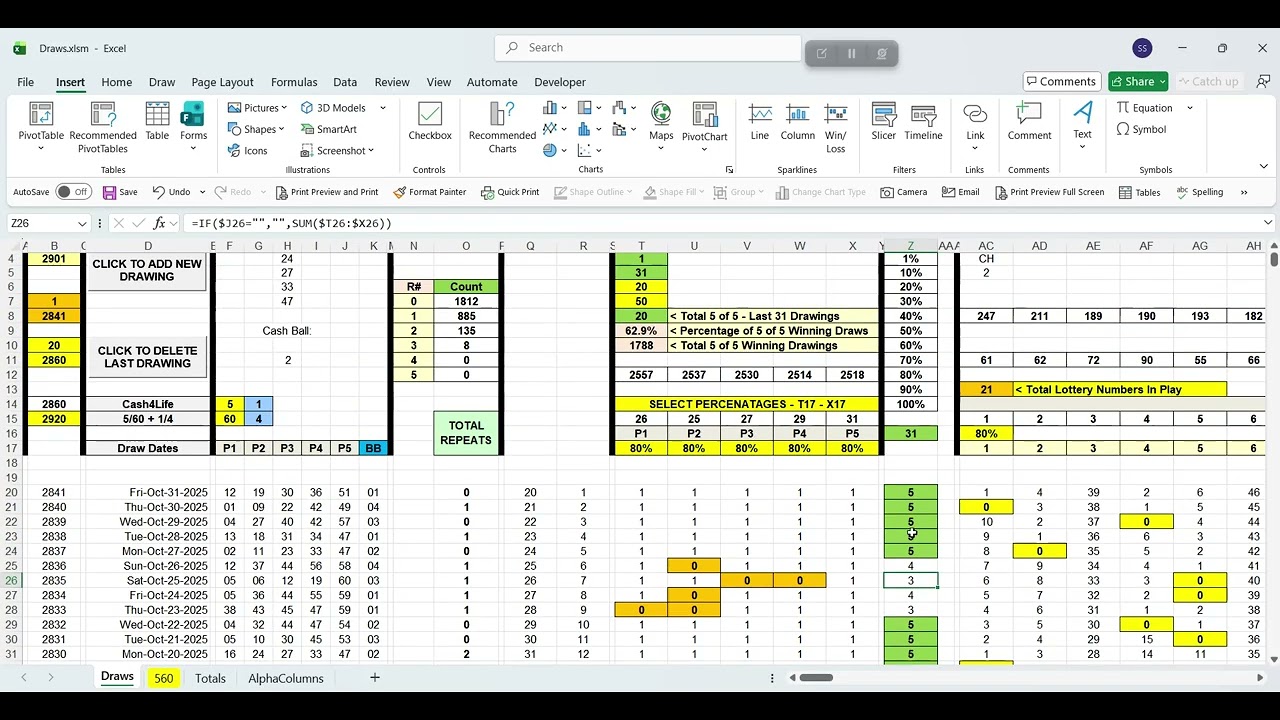Open the Charts dialog launcher
The image size is (1280, 720).
(x=729, y=170)
